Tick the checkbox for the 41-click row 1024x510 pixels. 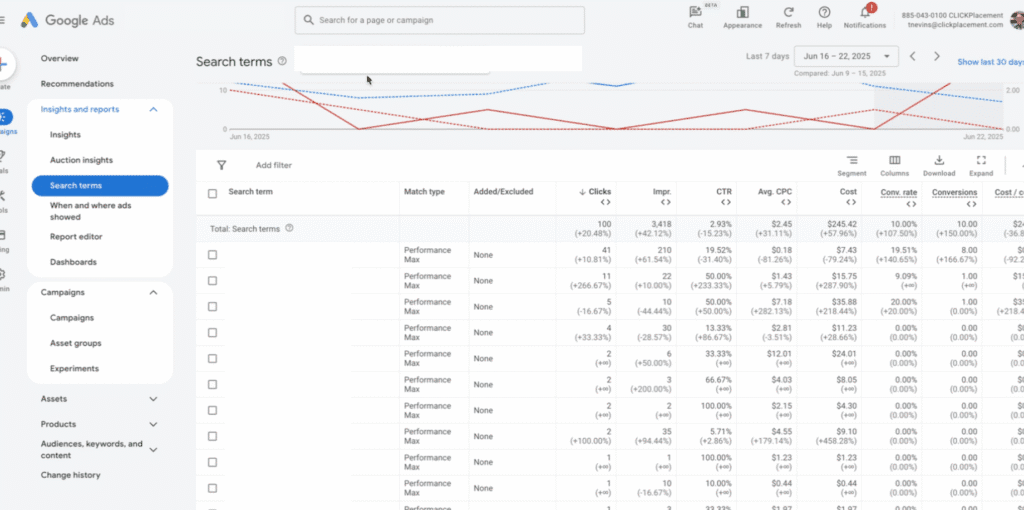click(x=212, y=255)
